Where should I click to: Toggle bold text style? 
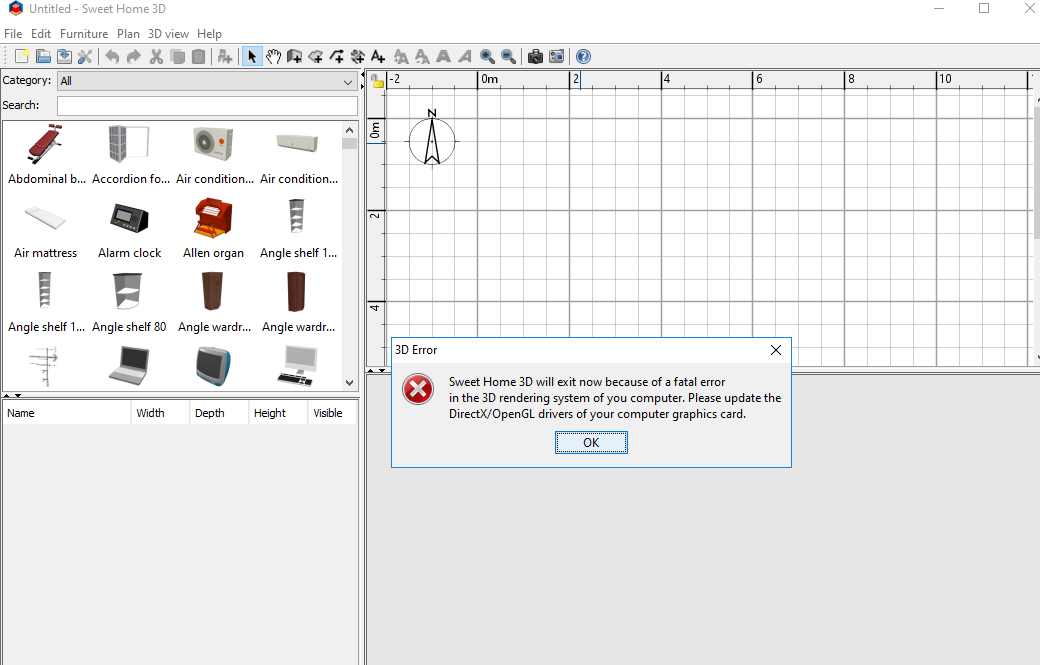point(443,57)
